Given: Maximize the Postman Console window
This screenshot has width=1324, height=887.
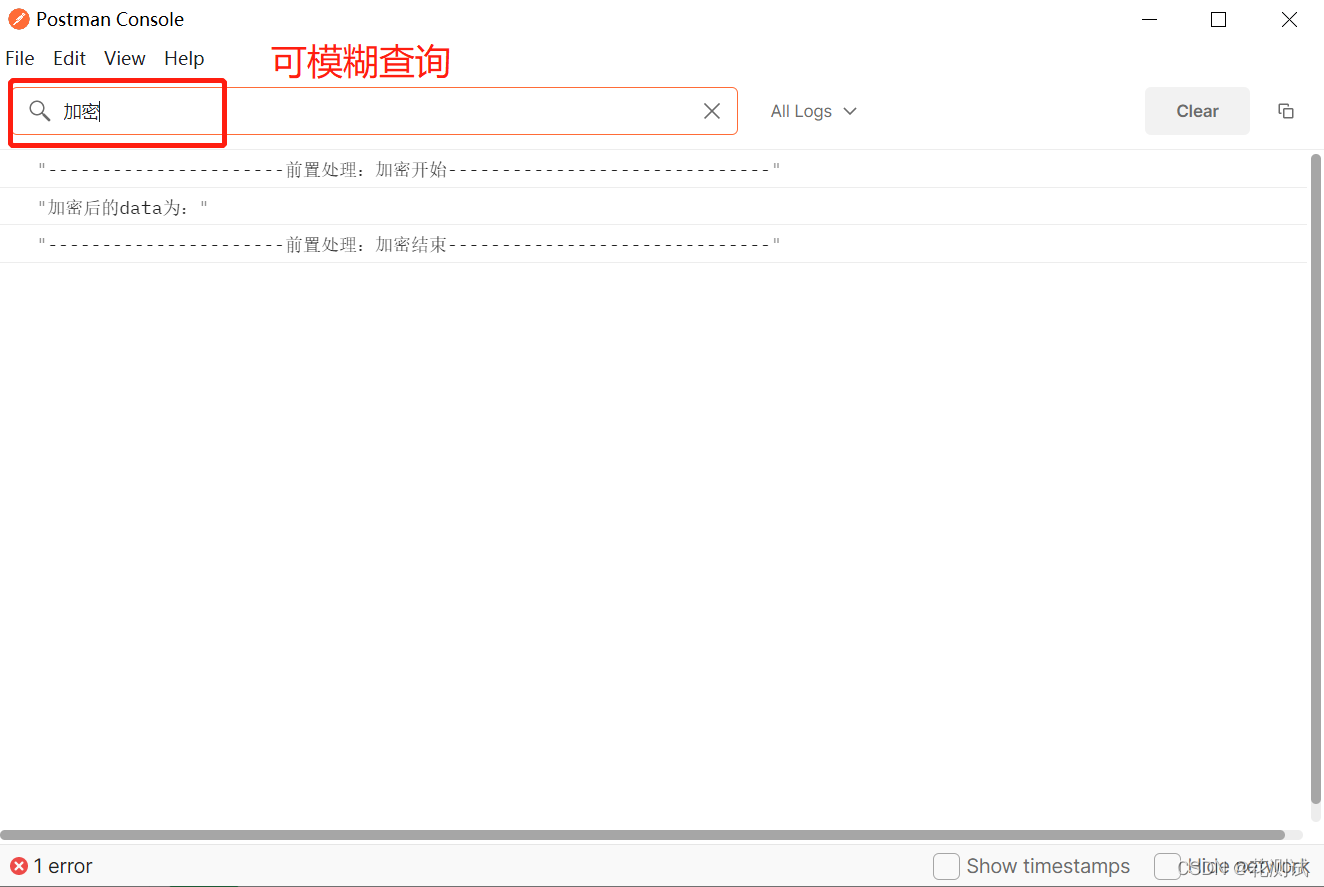Looking at the screenshot, I should (1218, 19).
